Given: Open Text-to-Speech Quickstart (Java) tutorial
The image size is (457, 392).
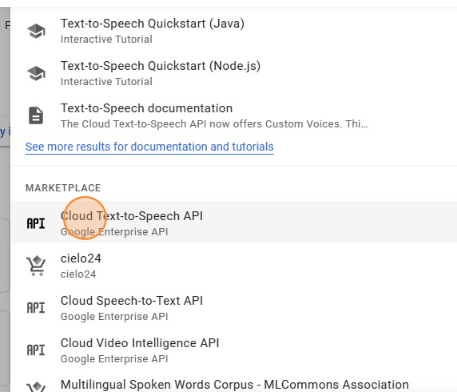Looking at the screenshot, I should [233, 31].
